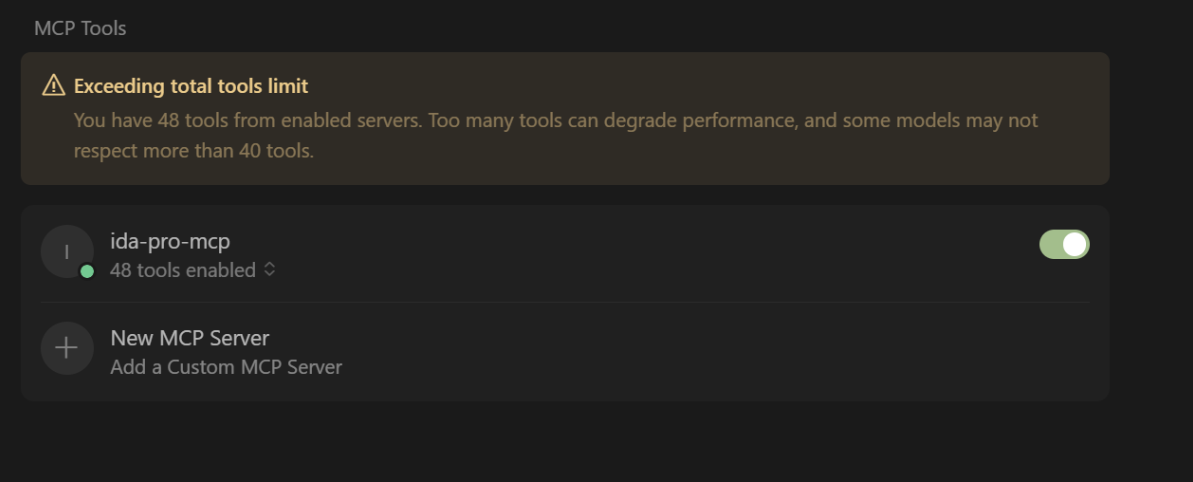Click the green server status dot
This screenshot has width=1193, height=482.
87,271
